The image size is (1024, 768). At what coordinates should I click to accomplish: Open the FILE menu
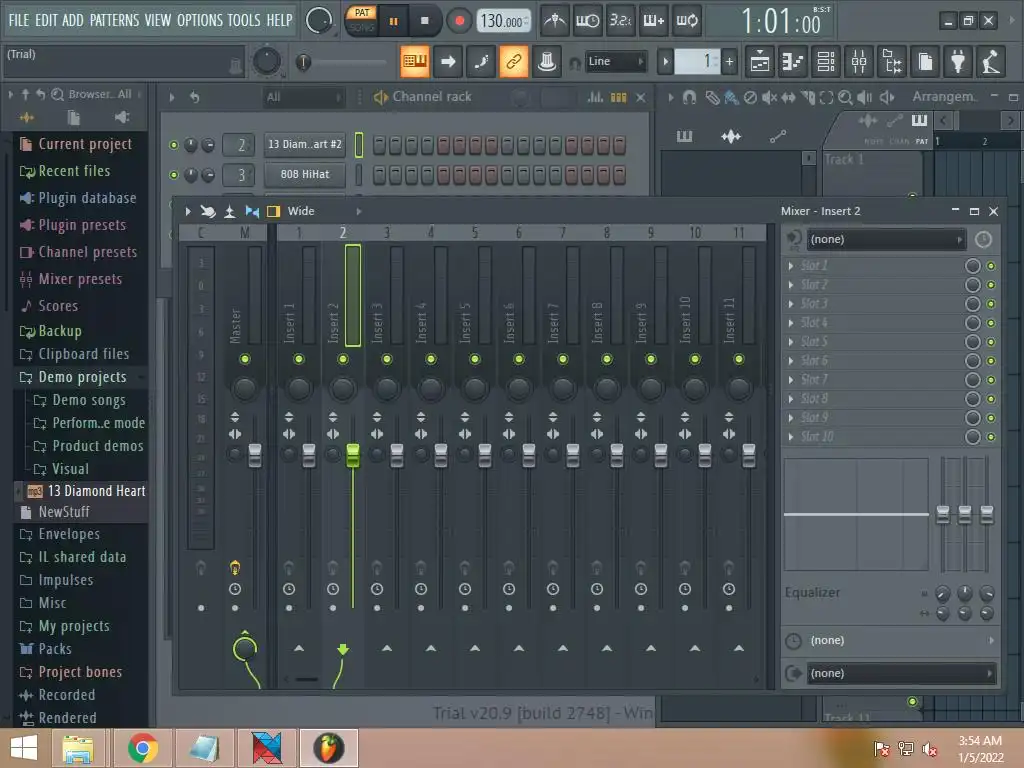pos(19,20)
